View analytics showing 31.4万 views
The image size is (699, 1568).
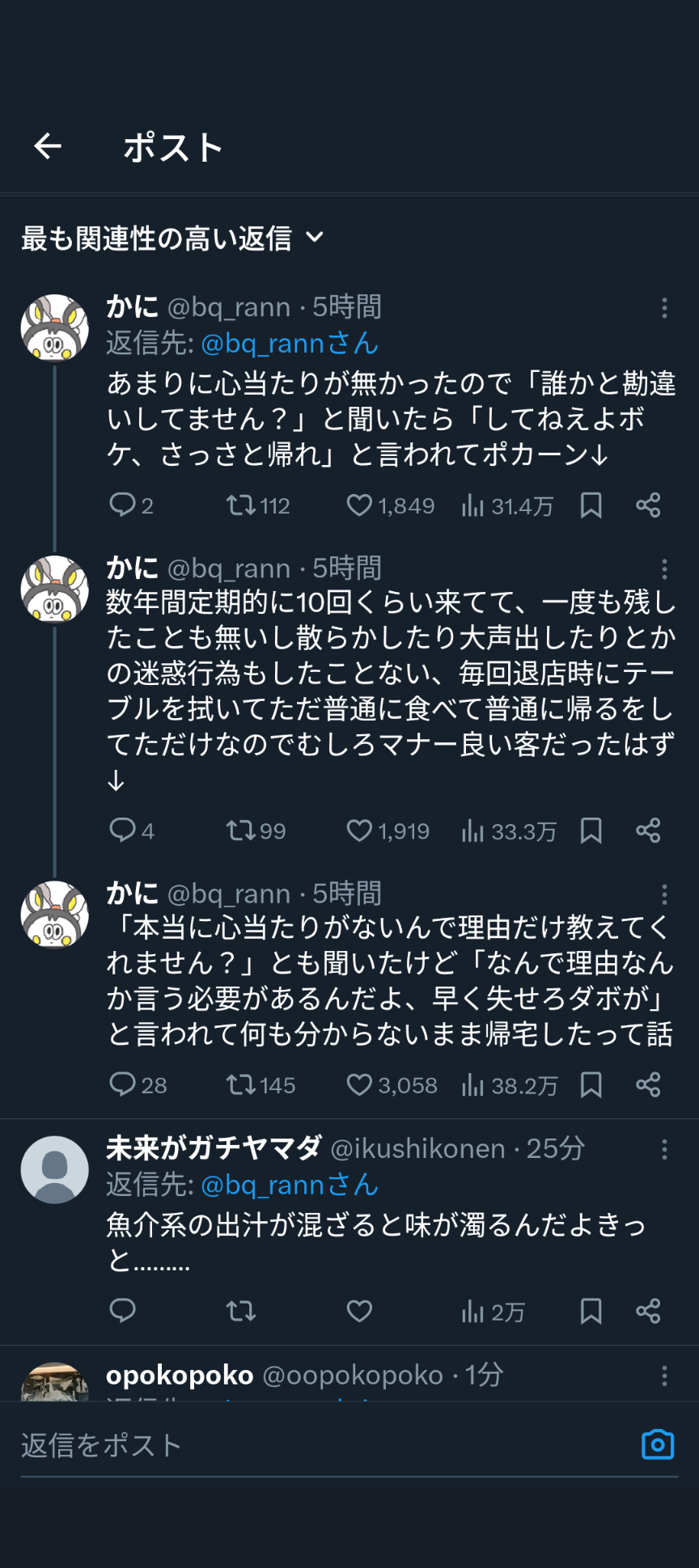tap(507, 506)
